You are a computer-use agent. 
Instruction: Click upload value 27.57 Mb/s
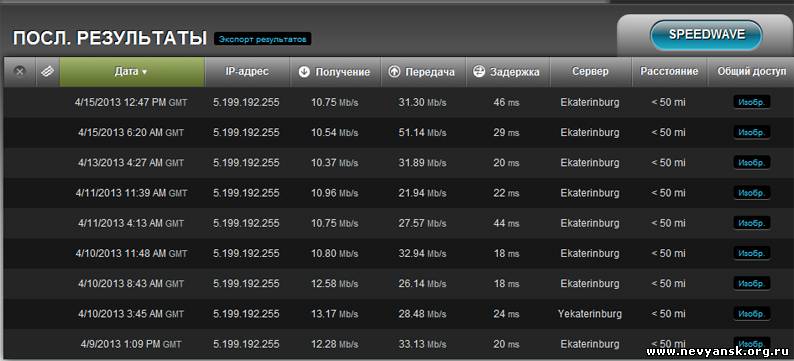422,223
